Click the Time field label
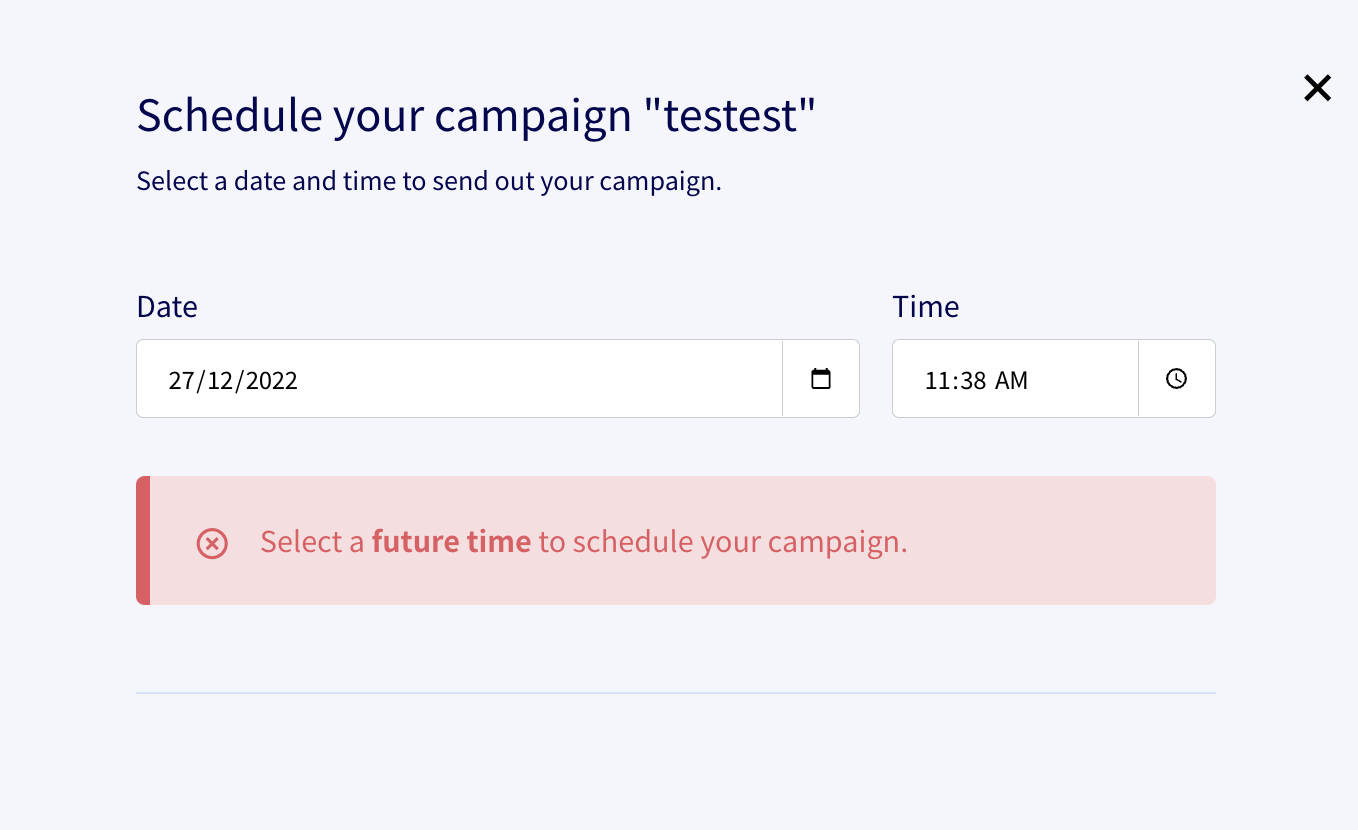 click(x=925, y=307)
